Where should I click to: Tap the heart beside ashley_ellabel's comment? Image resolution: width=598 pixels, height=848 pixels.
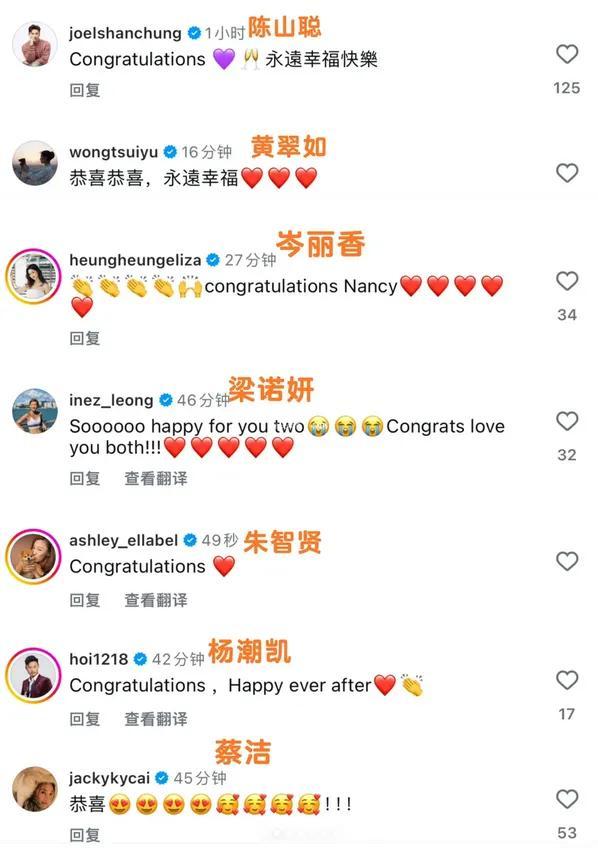coord(567,561)
